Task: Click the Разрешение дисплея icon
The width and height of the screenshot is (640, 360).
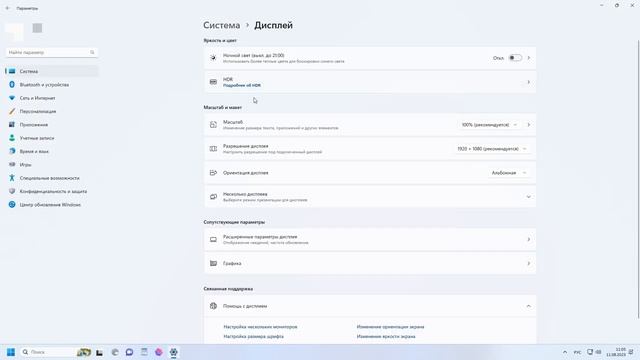Action: point(213,149)
